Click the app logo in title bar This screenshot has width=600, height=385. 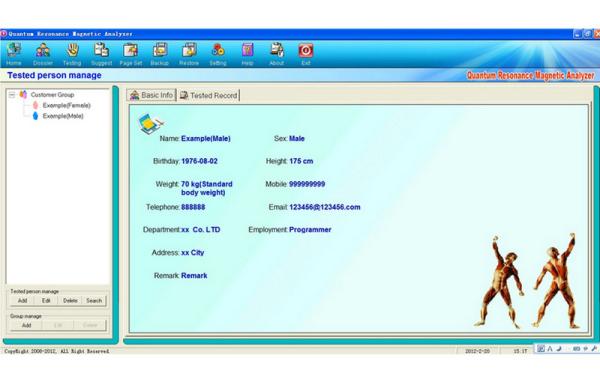(x=3, y=34)
